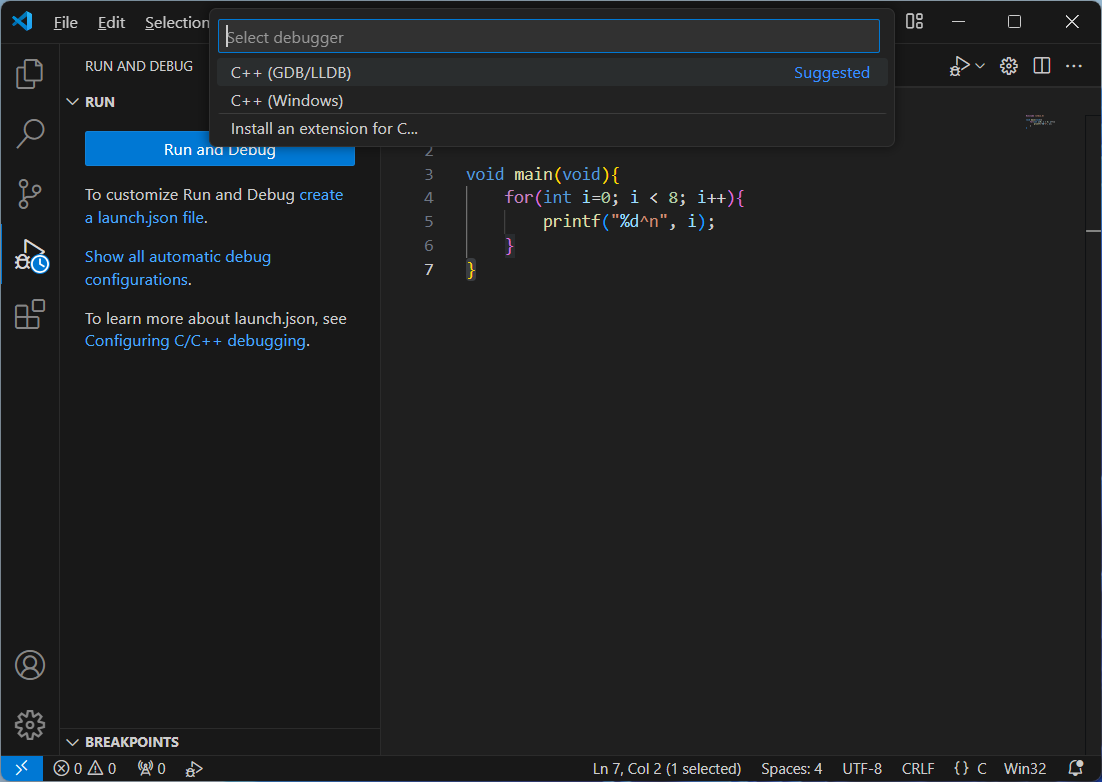The height and width of the screenshot is (782, 1102).
Task: Click the Select debugger input field
Action: [x=548, y=37]
